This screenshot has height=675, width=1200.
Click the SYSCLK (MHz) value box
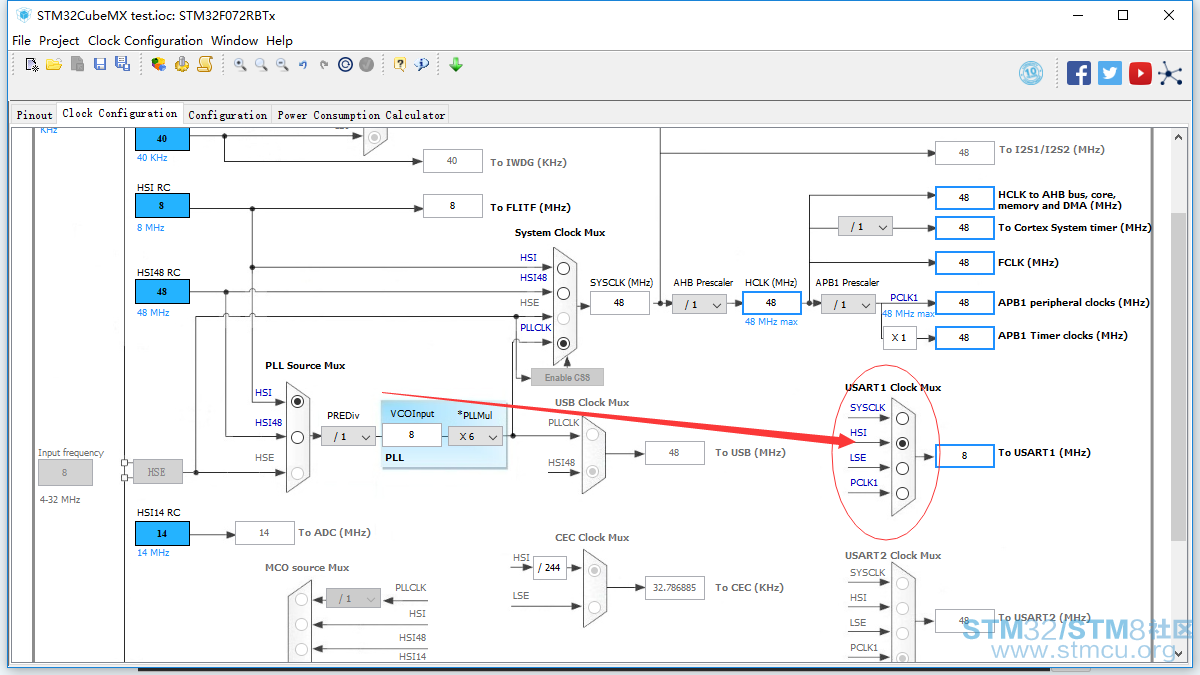(619, 303)
